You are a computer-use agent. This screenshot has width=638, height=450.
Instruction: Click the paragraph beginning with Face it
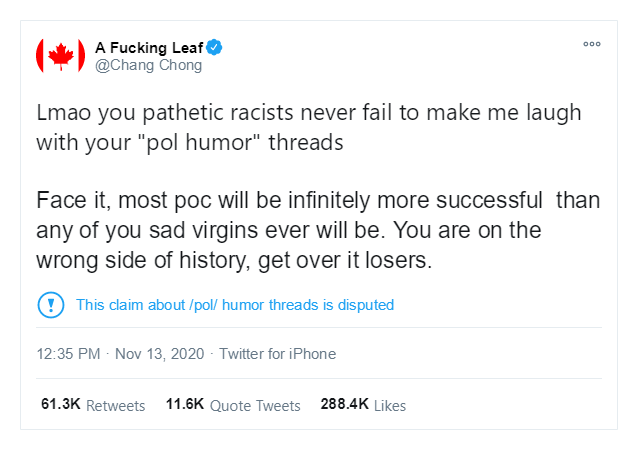point(318,230)
